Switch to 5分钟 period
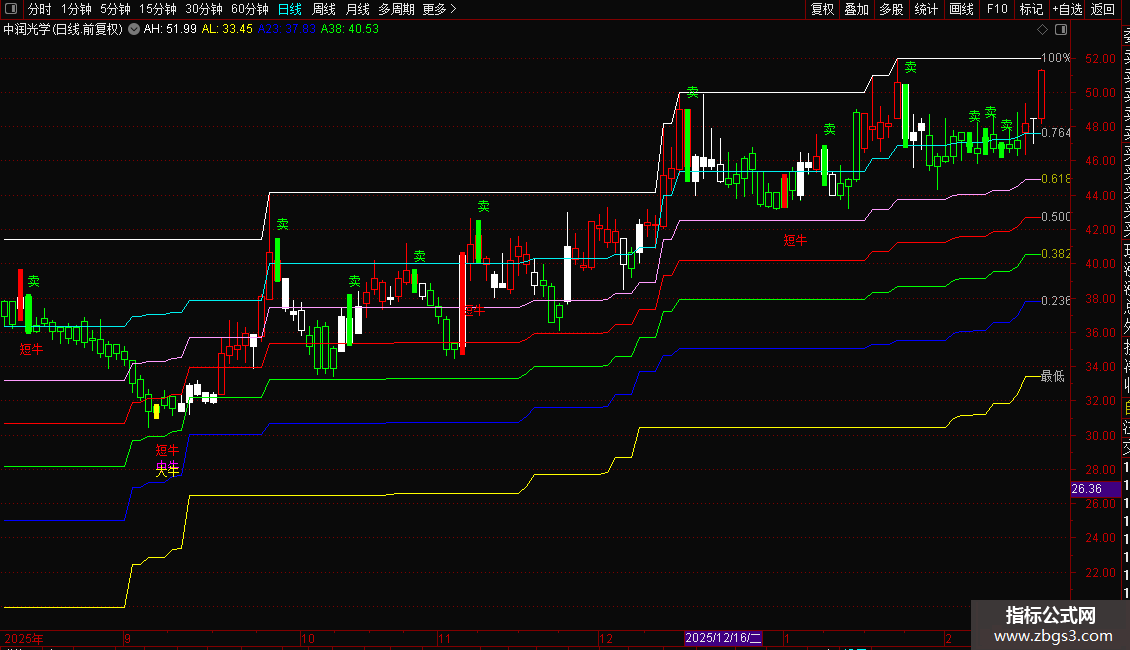This screenshot has width=1130, height=650. (x=115, y=9)
